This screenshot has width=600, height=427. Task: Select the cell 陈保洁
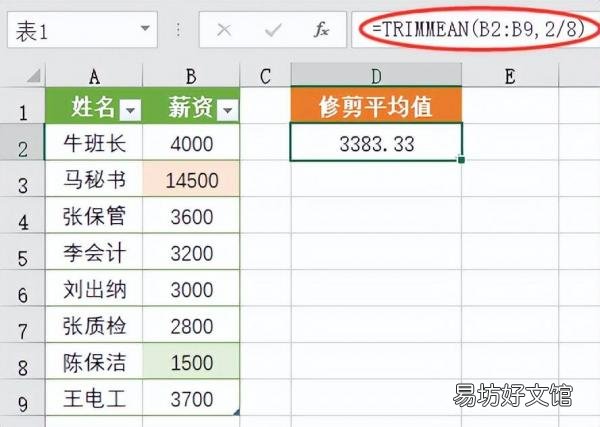point(94,361)
